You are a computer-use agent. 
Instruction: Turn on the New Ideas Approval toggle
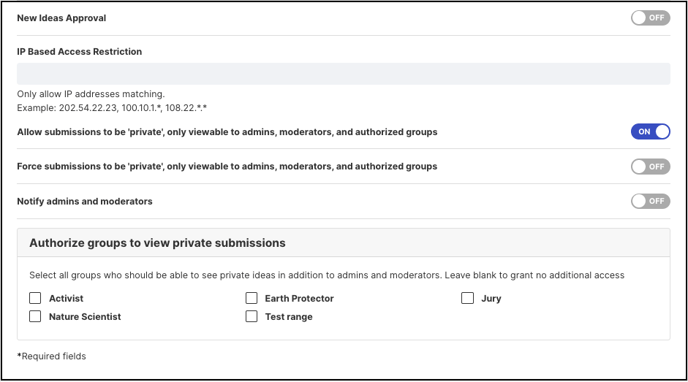(x=650, y=18)
